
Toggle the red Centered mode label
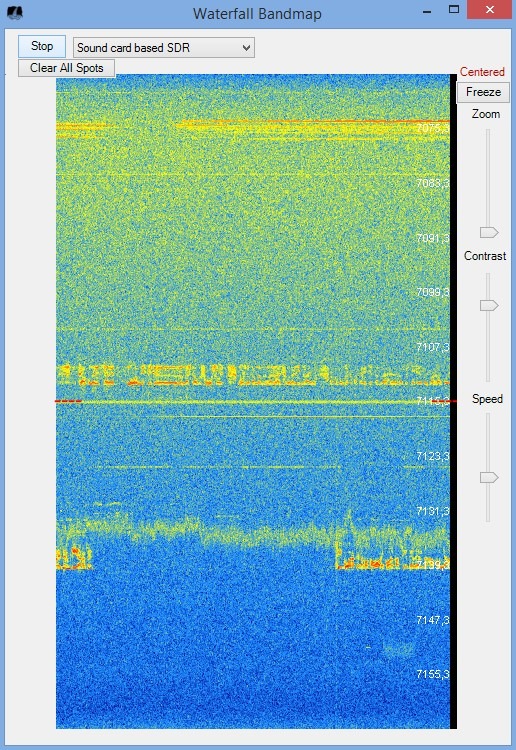[x=482, y=72]
